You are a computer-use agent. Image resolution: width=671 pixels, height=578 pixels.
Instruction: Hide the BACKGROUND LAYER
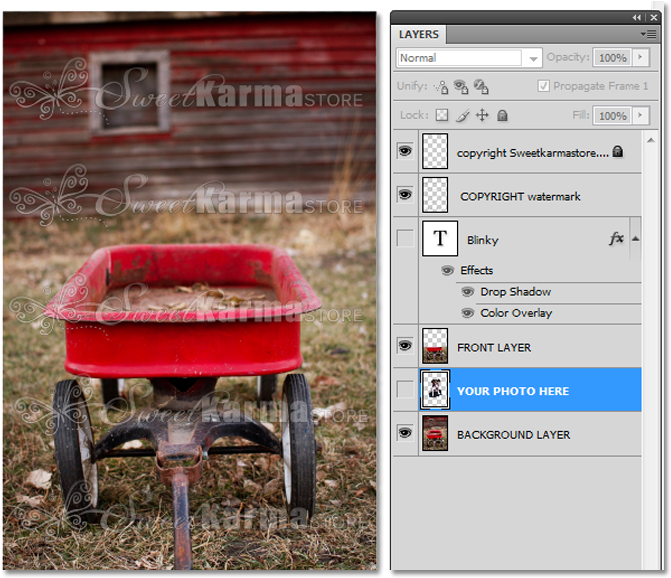pyautogui.click(x=405, y=433)
